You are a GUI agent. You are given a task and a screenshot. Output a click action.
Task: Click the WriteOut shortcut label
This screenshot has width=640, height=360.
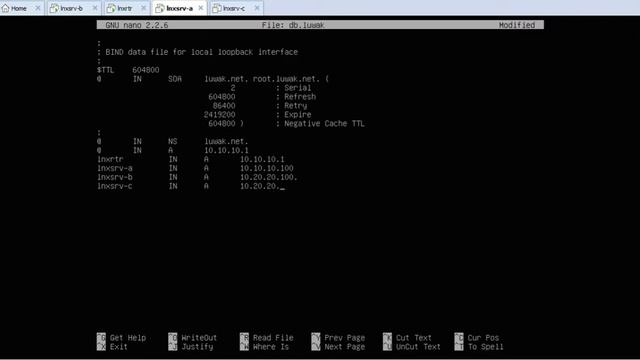199,338
